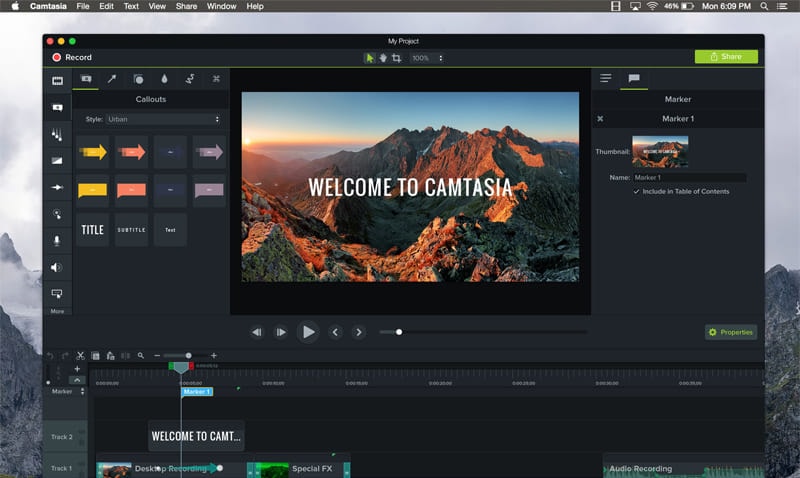800x478 pixels.
Task: Pick the yellow arrow callout
Action: click(93, 152)
